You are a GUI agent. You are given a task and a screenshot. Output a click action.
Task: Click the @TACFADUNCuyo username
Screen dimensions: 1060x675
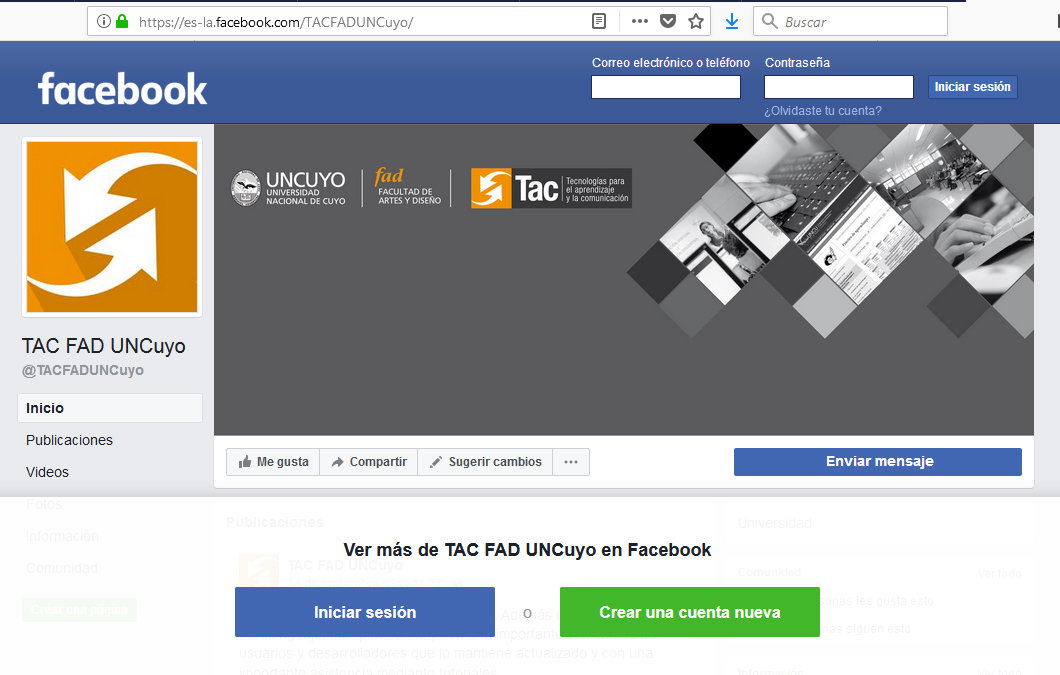point(83,371)
